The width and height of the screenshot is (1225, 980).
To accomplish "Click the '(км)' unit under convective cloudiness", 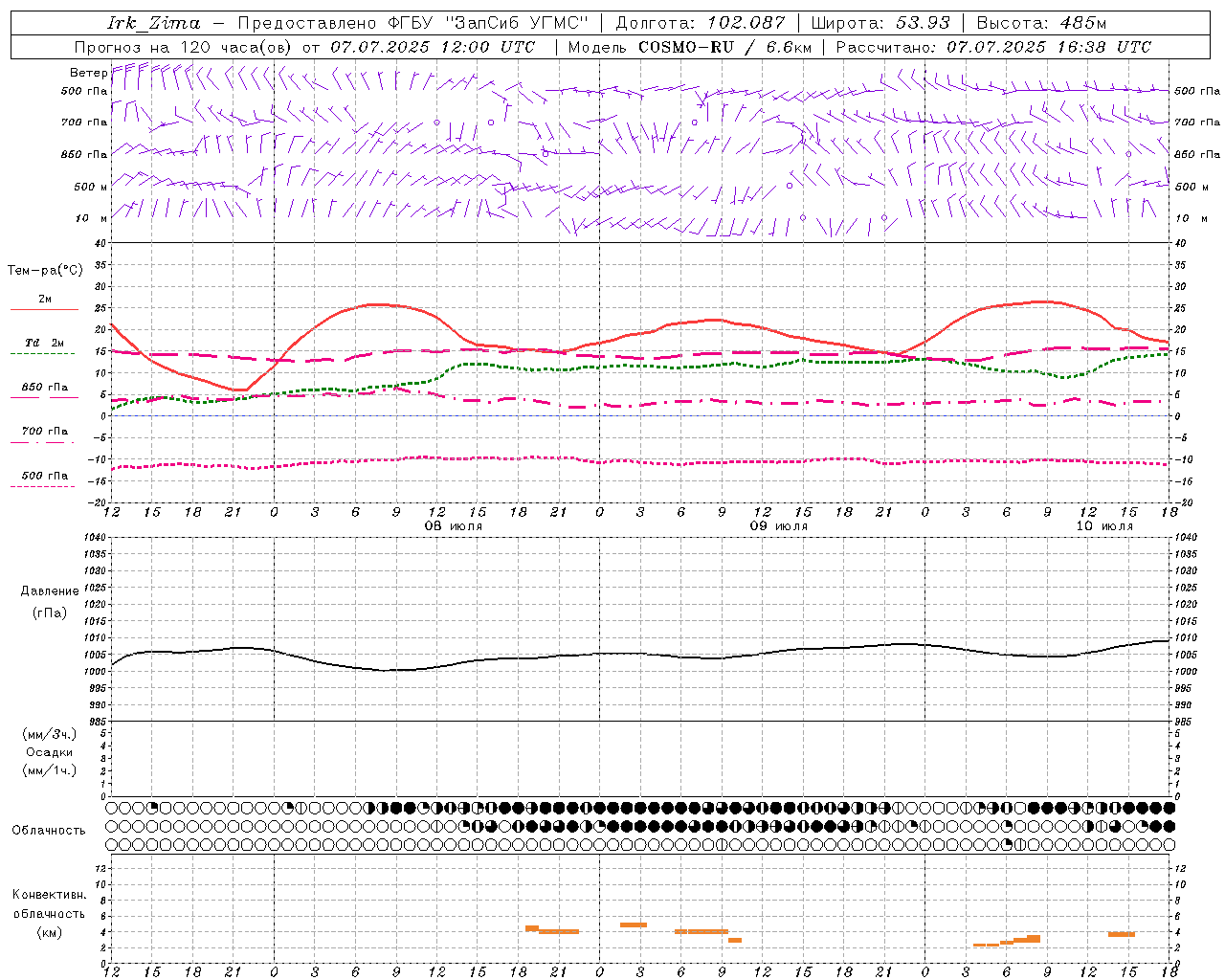I will [50, 932].
